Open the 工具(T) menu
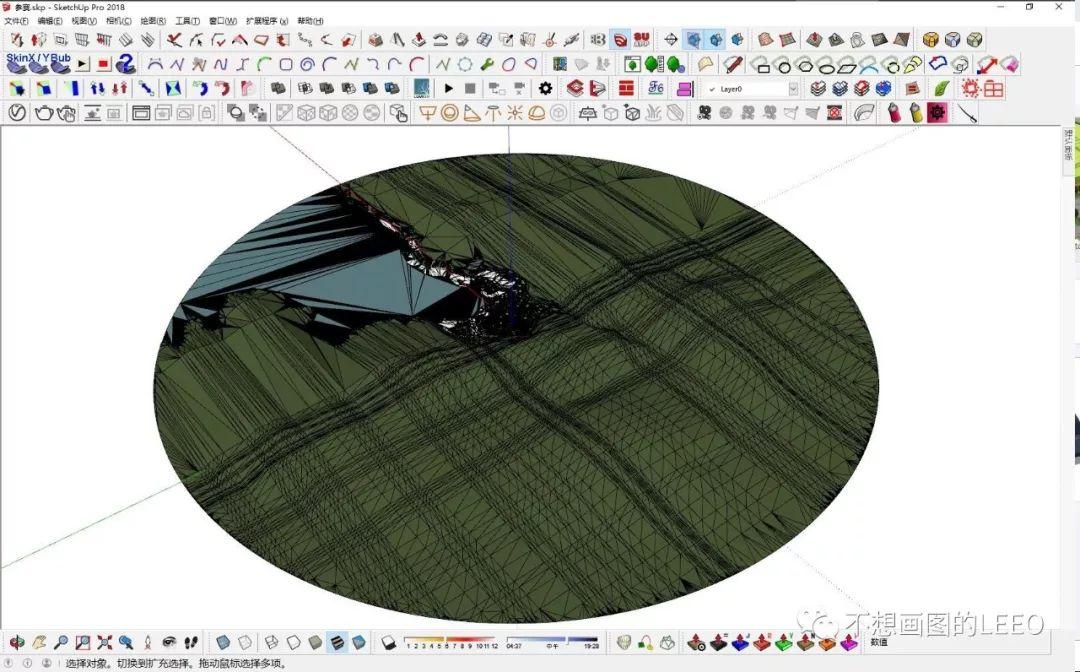1080x672 pixels. pyautogui.click(x=187, y=21)
